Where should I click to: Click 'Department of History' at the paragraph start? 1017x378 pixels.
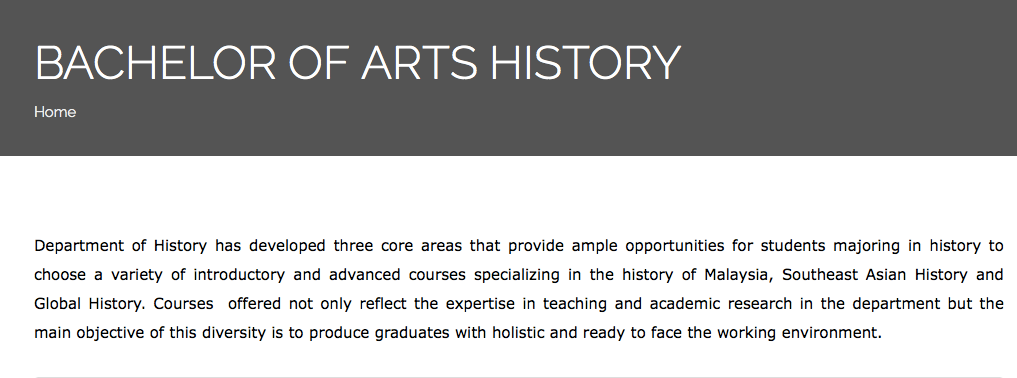coord(121,246)
